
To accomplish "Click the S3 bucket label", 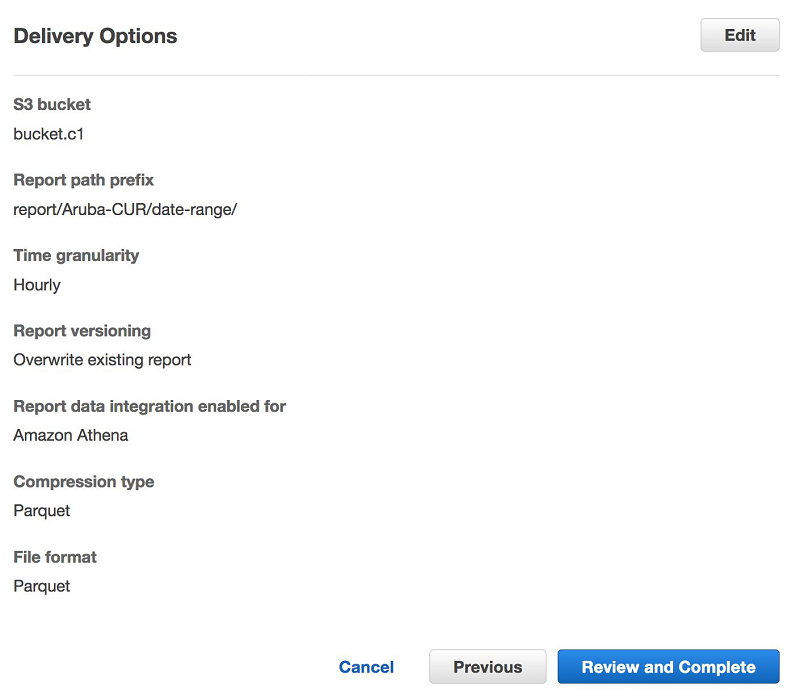I will coord(52,104).
